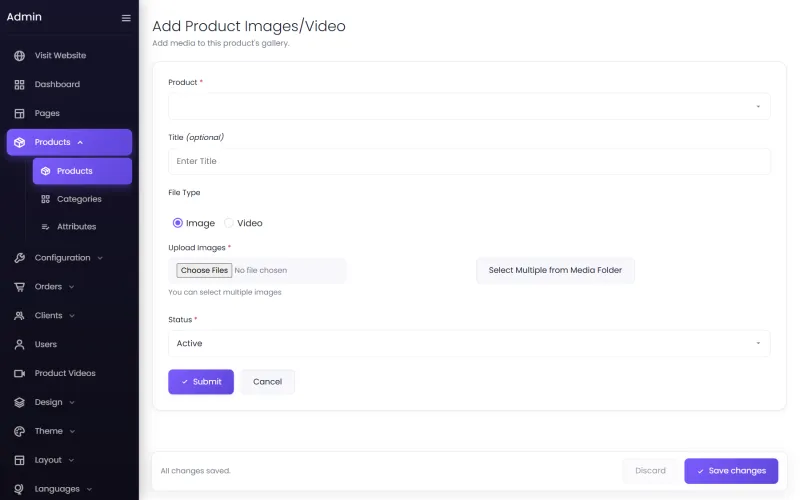Collapse the Products menu chevron
This screenshot has height=500, width=800.
click(80, 142)
